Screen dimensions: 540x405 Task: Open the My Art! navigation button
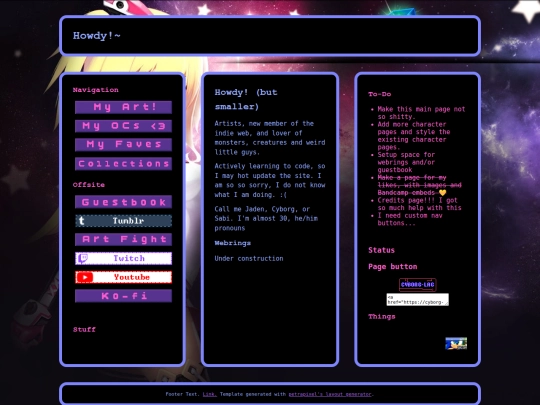tap(123, 107)
